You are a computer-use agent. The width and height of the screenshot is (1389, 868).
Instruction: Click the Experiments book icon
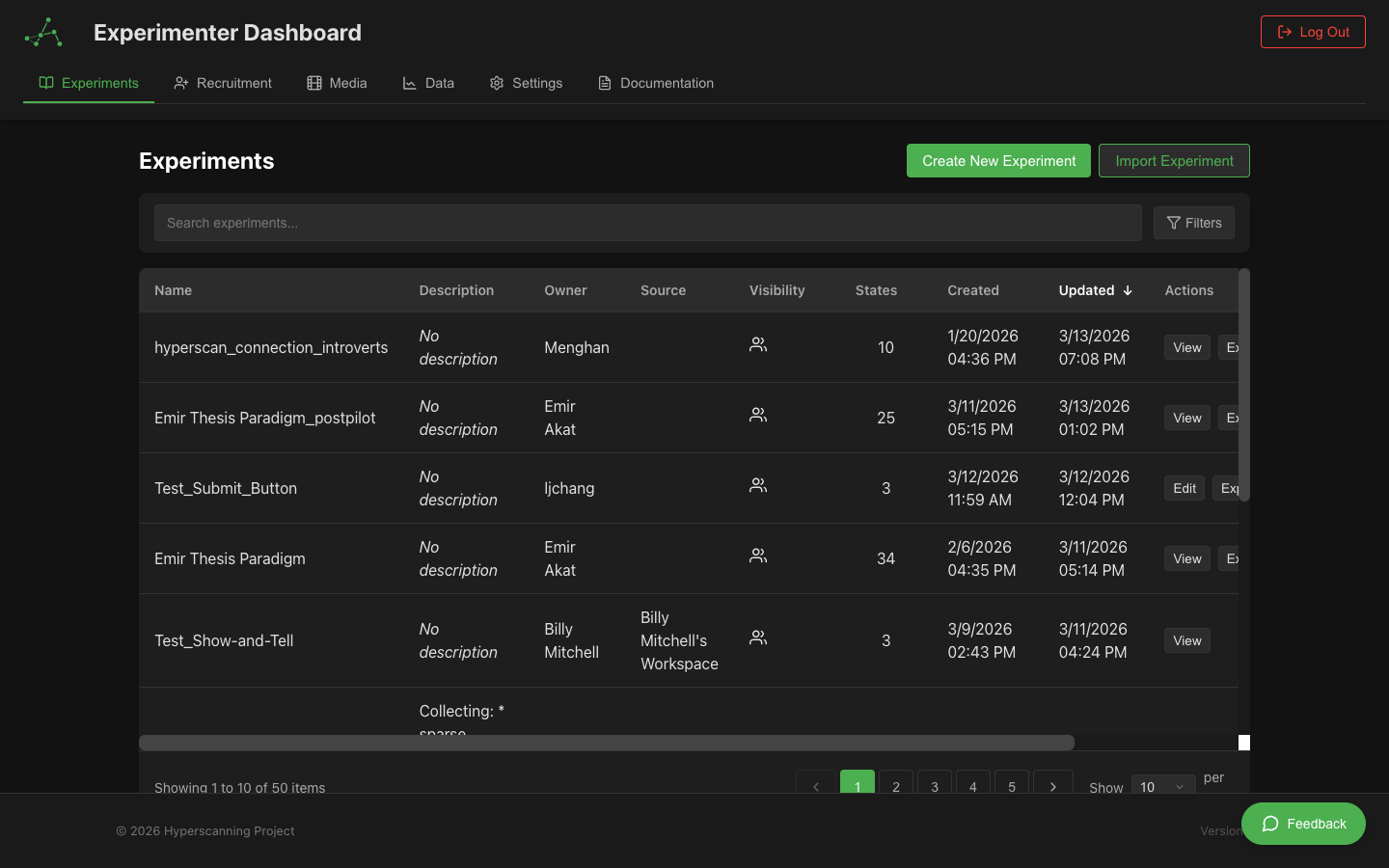[44, 83]
